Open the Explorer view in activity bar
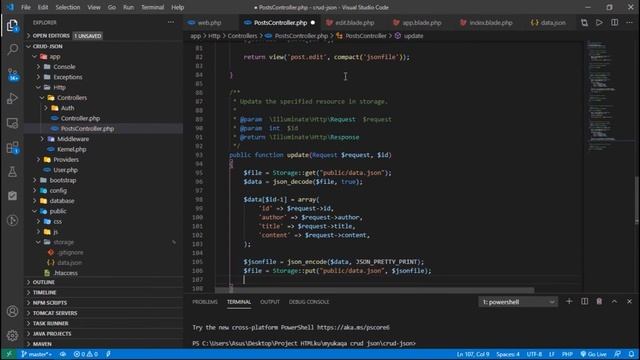640x360 pixels. coord(12,26)
